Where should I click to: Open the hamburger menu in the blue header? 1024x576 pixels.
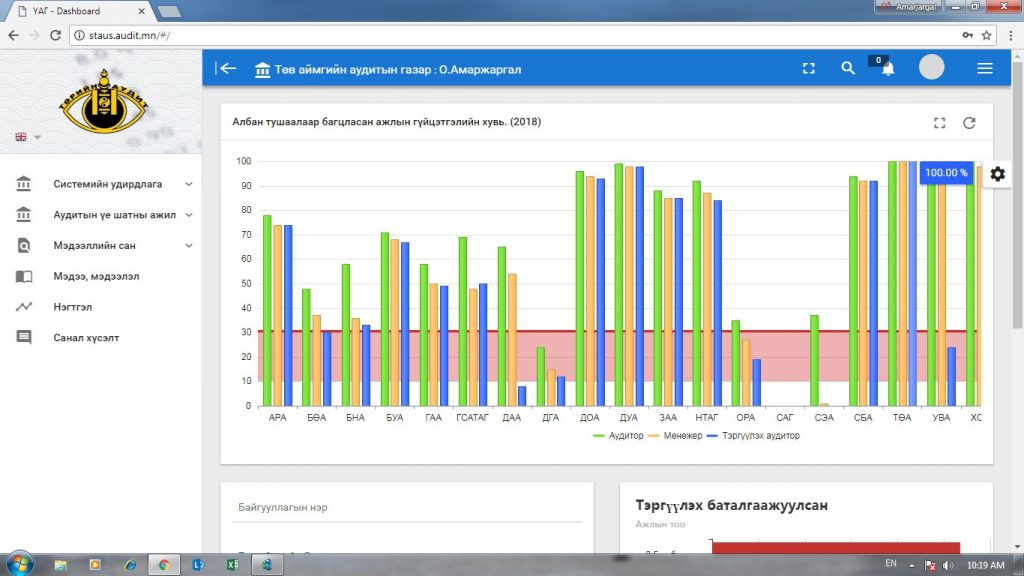coord(985,69)
